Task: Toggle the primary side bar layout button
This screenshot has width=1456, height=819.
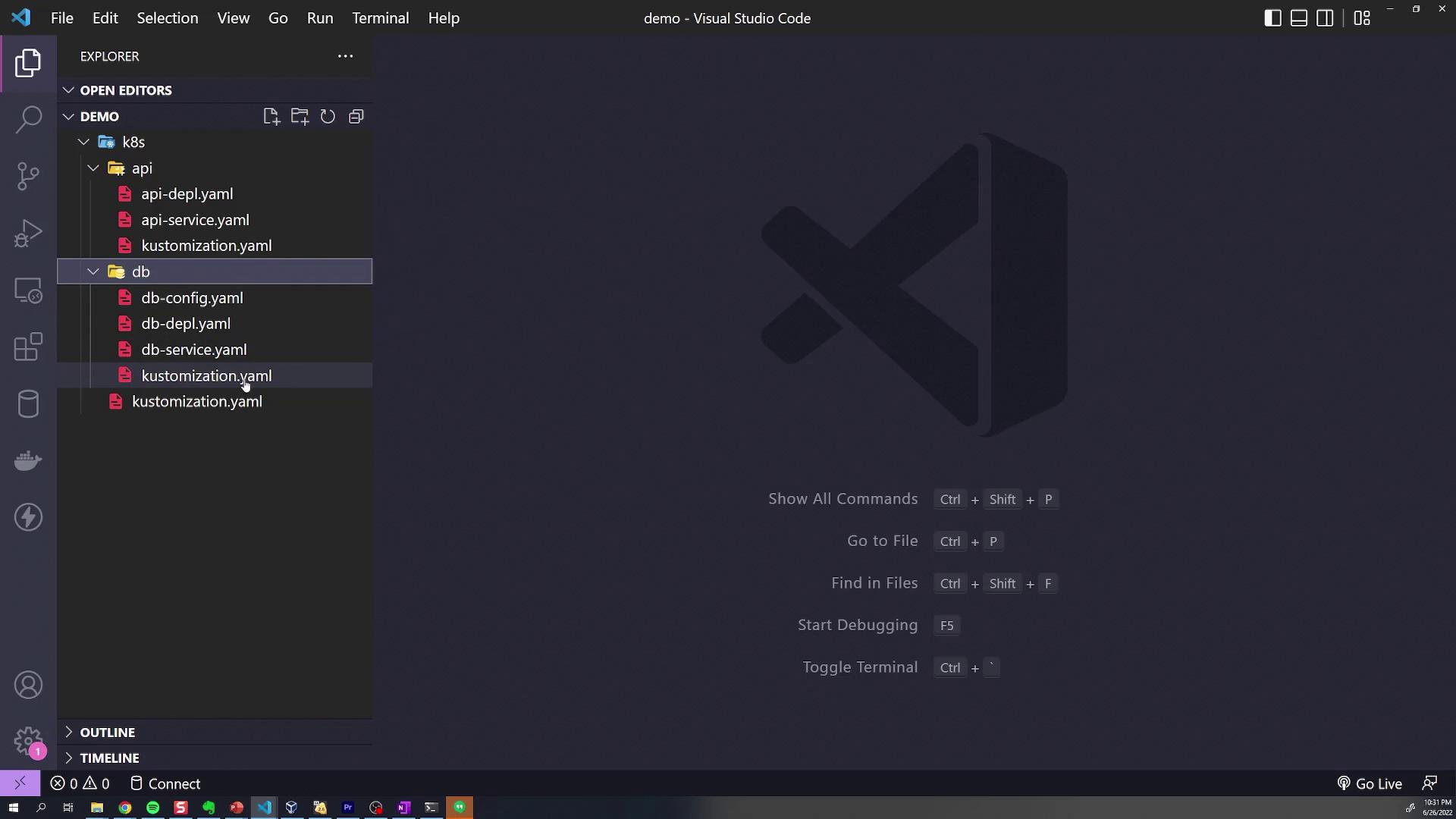Action: (1272, 18)
